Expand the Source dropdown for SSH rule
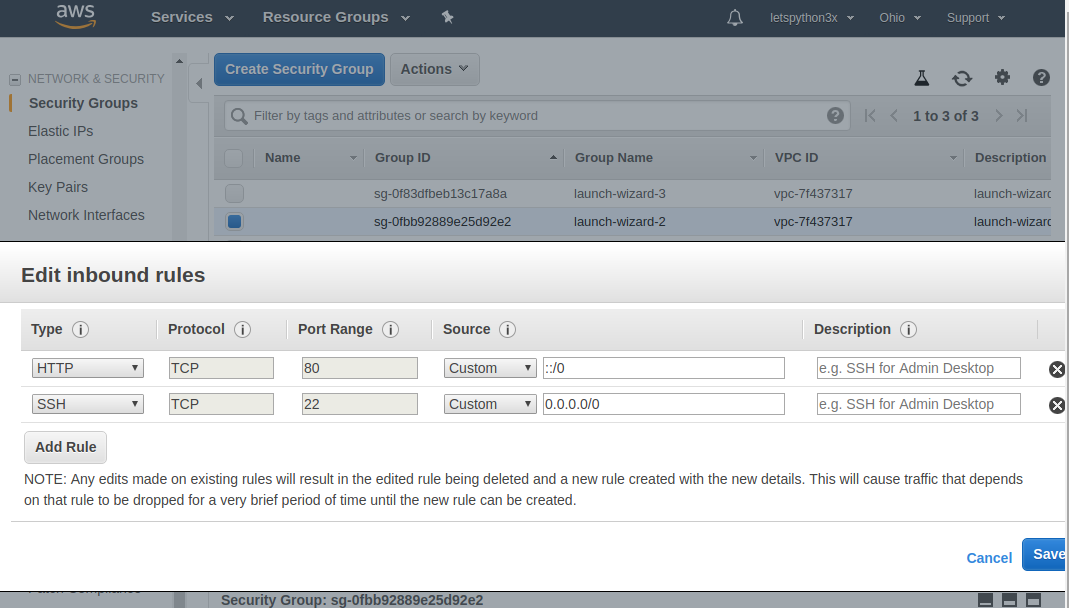 pyautogui.click(x=490, y=404)
